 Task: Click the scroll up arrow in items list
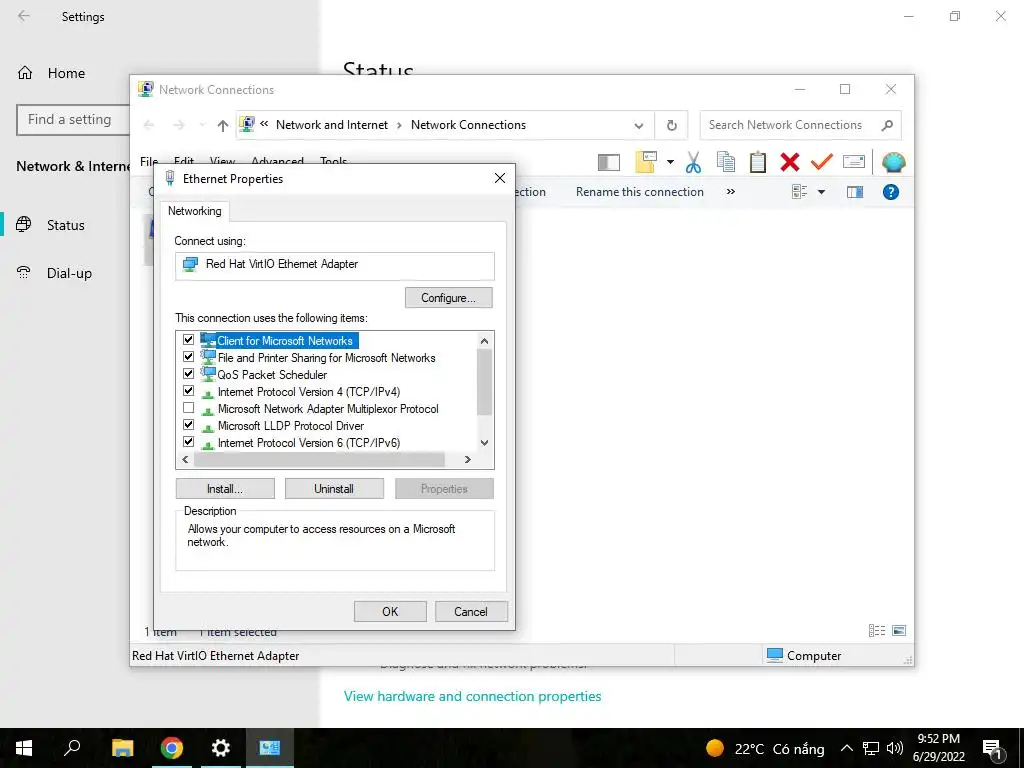pos(484,341)
